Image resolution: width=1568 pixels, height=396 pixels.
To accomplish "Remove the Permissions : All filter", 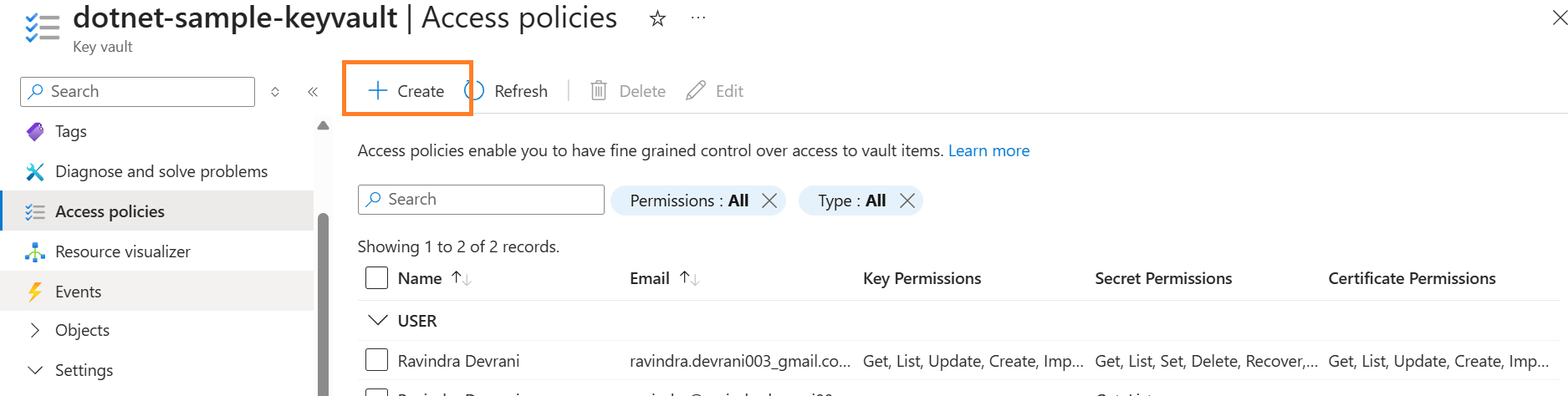I will (x=769, y=201).
